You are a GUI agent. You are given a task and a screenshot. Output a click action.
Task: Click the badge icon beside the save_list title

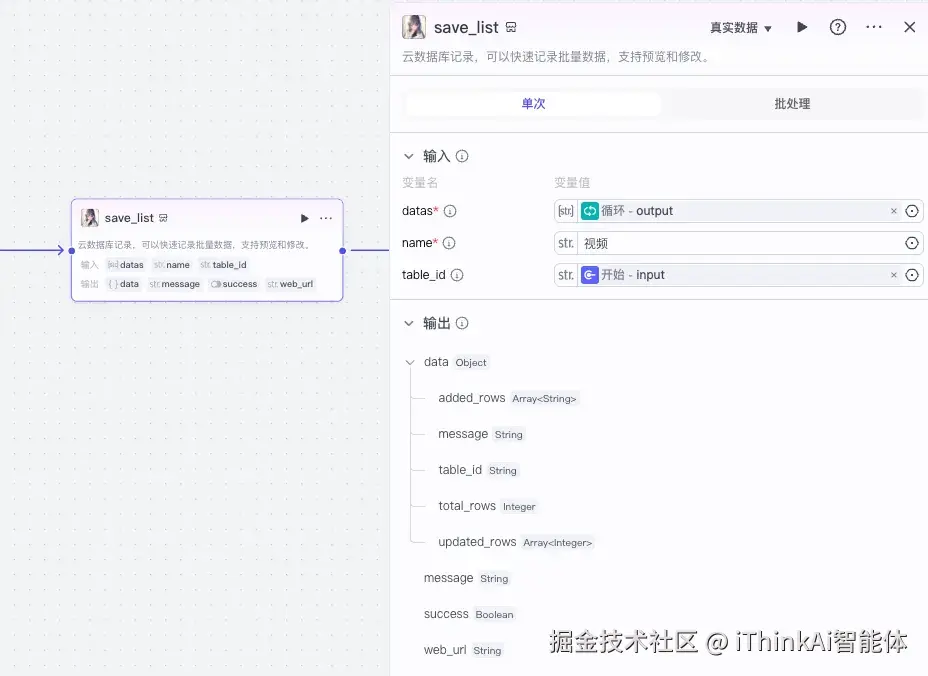[x=510, y=27]
